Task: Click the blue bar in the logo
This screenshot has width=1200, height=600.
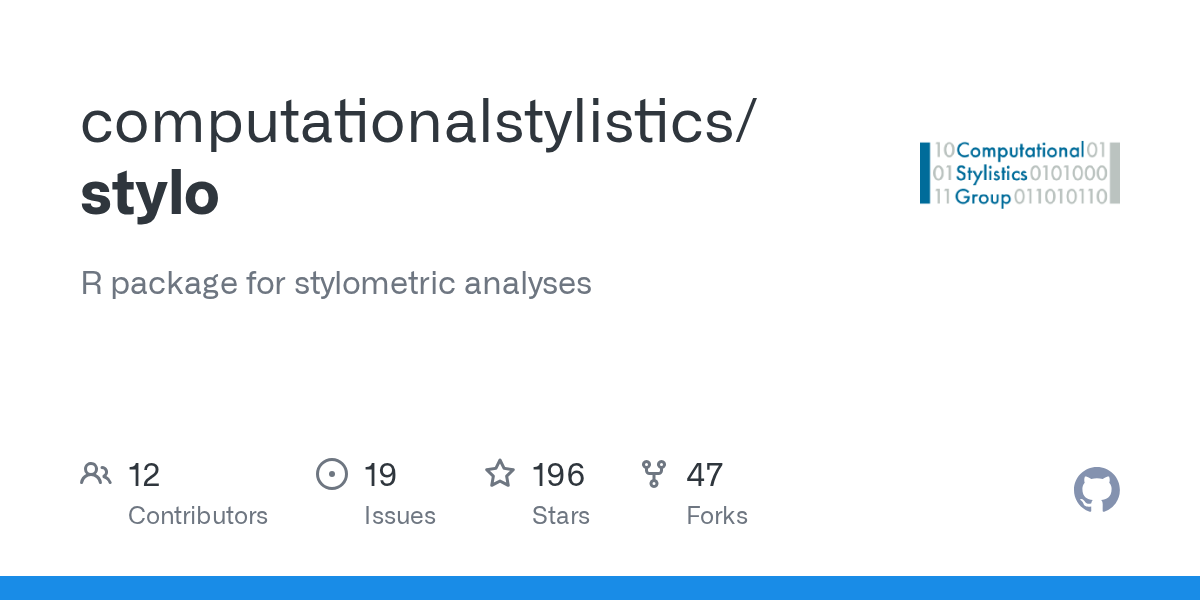Action: coord(925,174)
